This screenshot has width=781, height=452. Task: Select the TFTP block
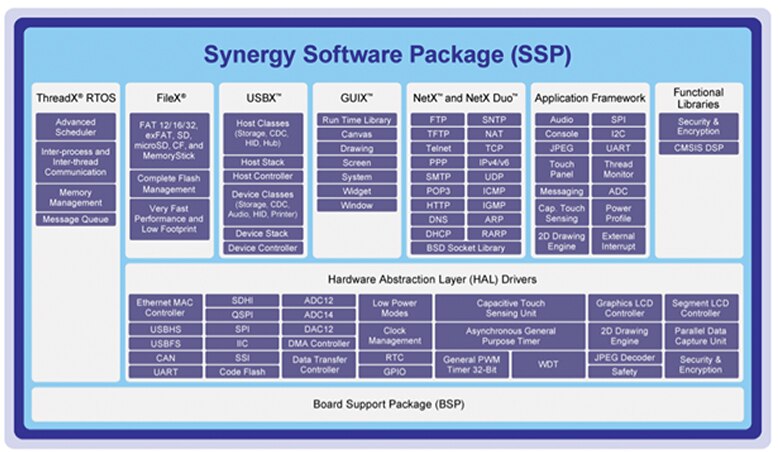click(x=438, y=134)
